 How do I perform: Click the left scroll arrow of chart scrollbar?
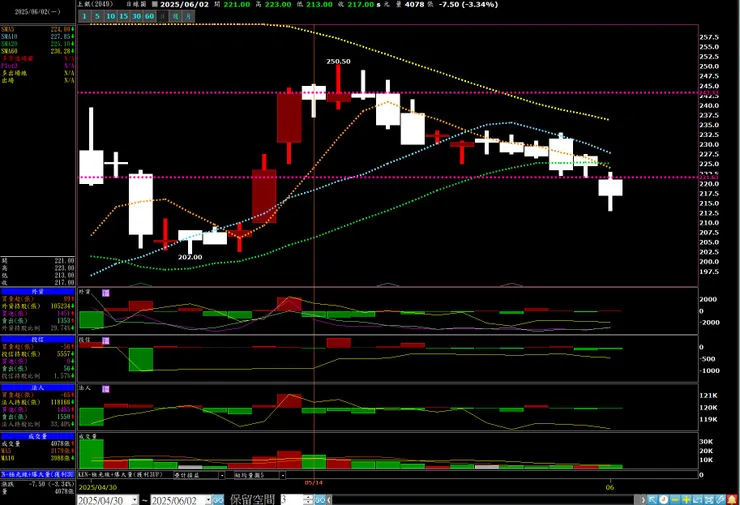pyautogui.click(x=329, y=500)
